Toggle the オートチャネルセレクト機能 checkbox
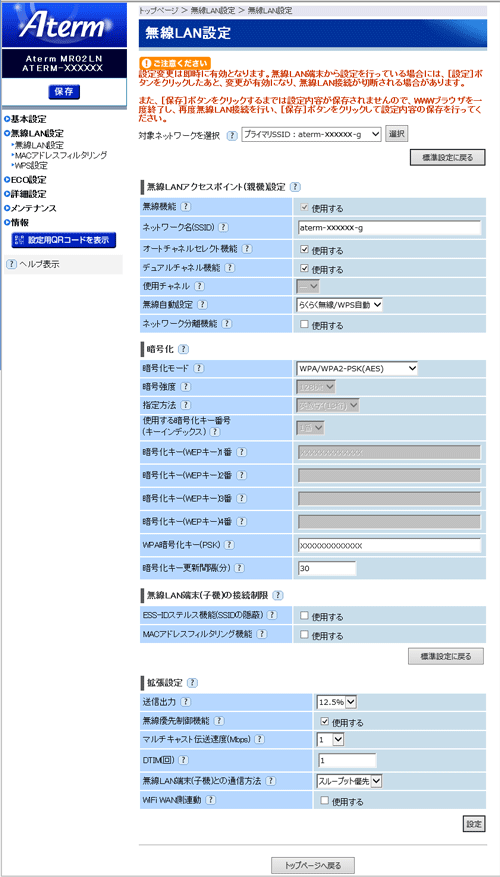Viewport: 500px width, 877px height. 304,249
